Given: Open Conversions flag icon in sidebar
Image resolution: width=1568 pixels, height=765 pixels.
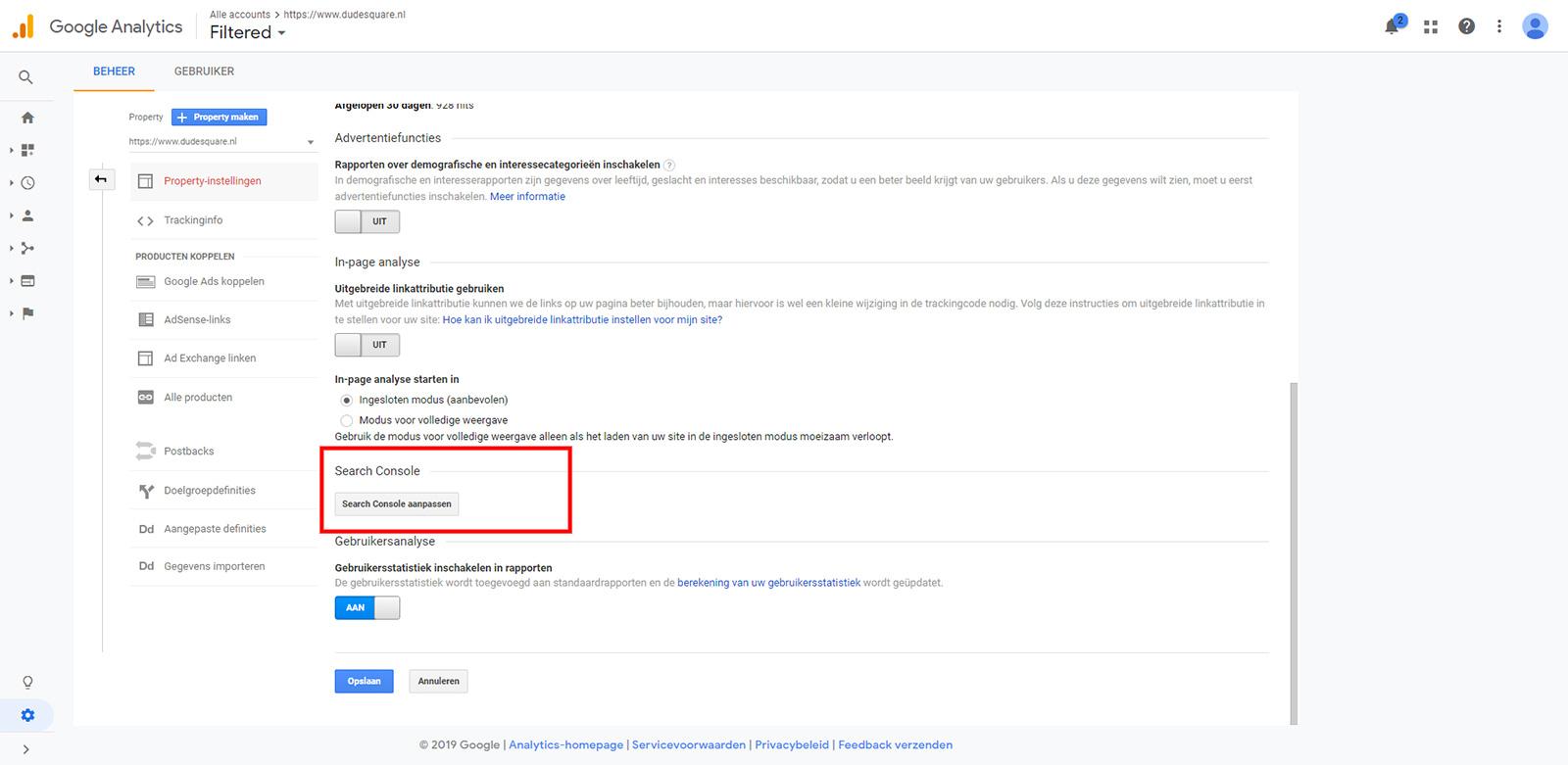Looking at the screenshot, I should pyautogui.click(x=27, y=313).
